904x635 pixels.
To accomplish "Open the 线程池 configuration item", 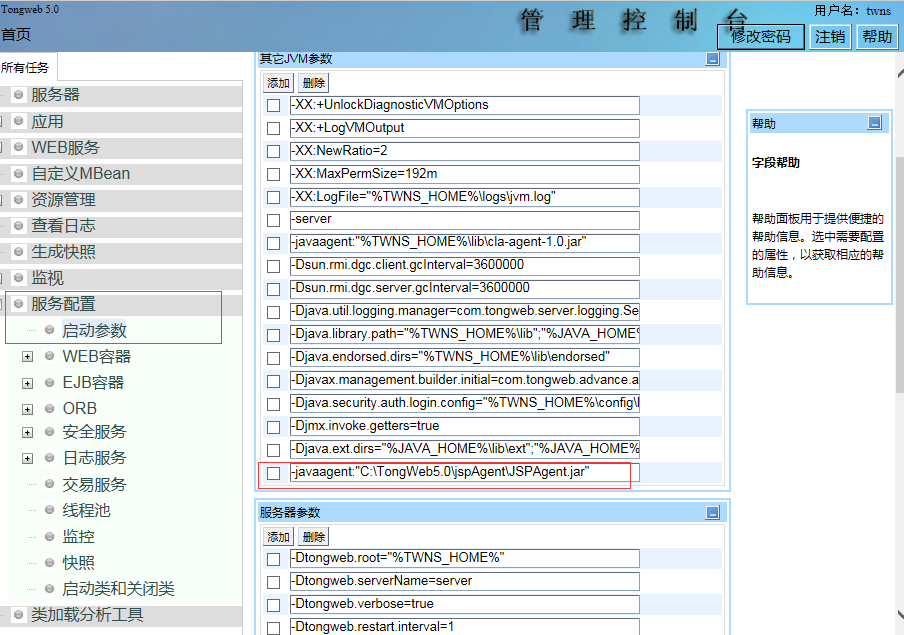I will 86,510.
